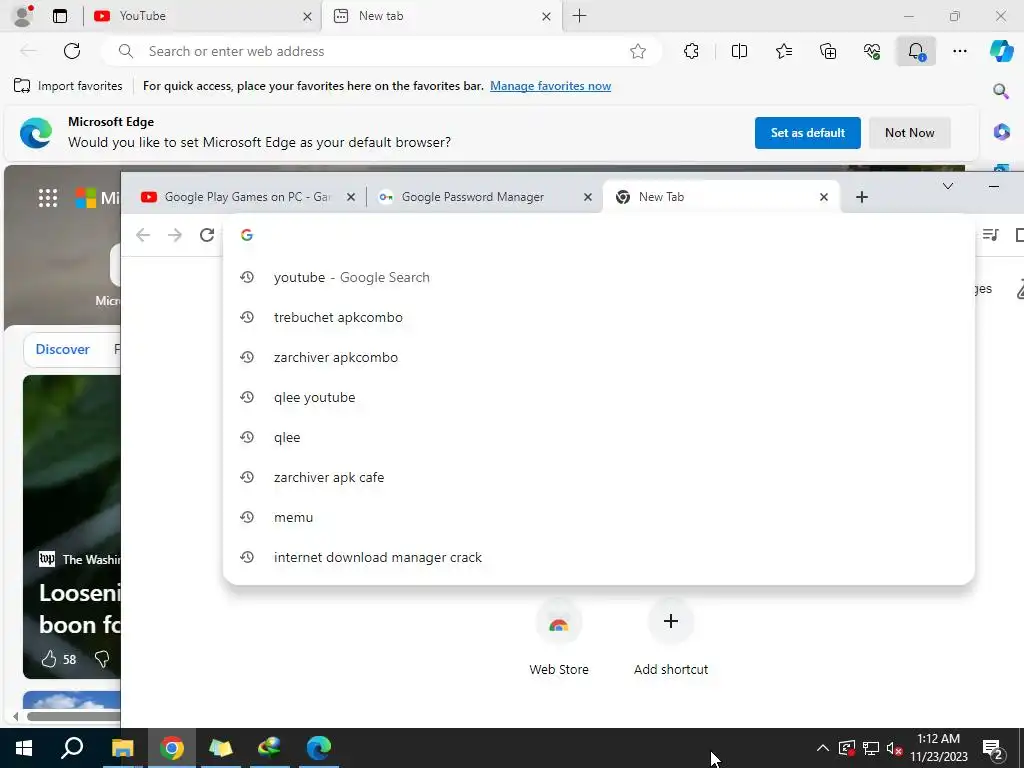Switch to Google Password Manager tab

click(483, 197)
